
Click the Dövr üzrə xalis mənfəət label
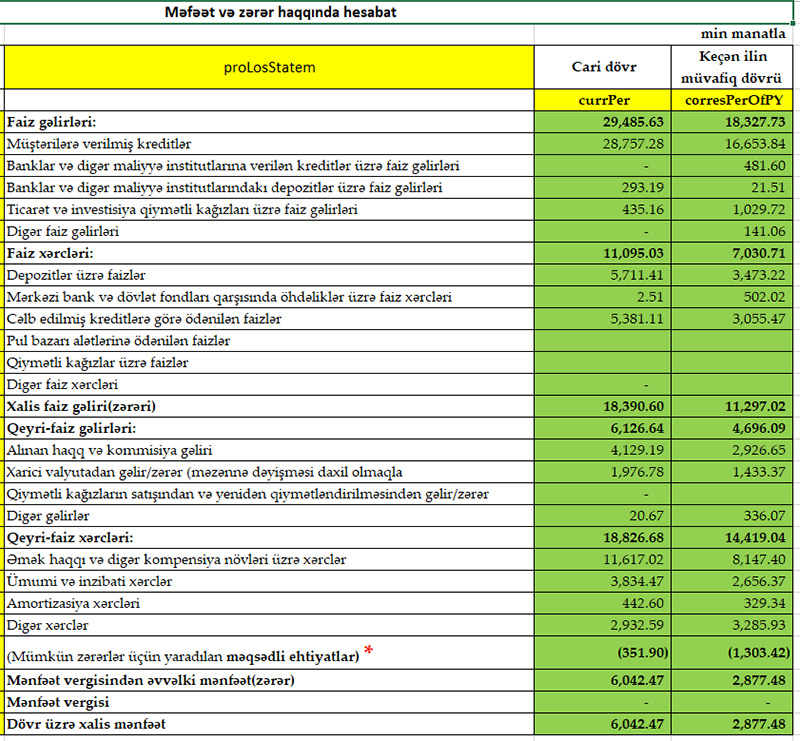[87, 726]
